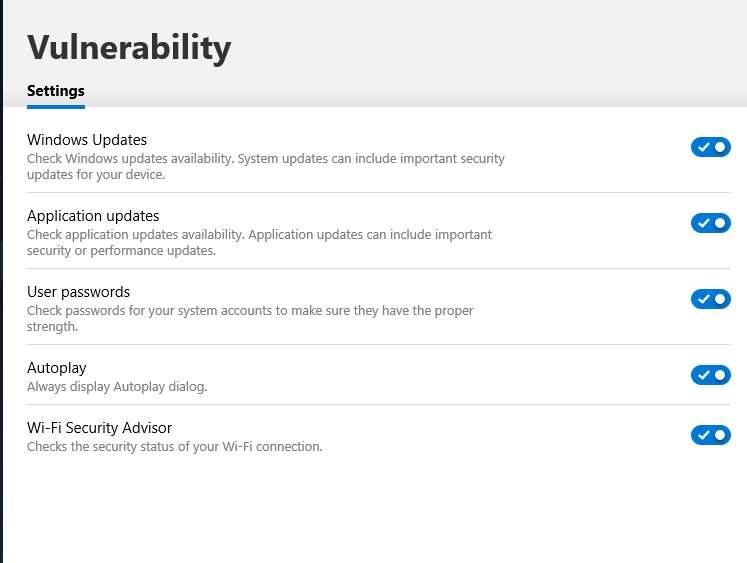Click the password strength description text

click(250, 318)
